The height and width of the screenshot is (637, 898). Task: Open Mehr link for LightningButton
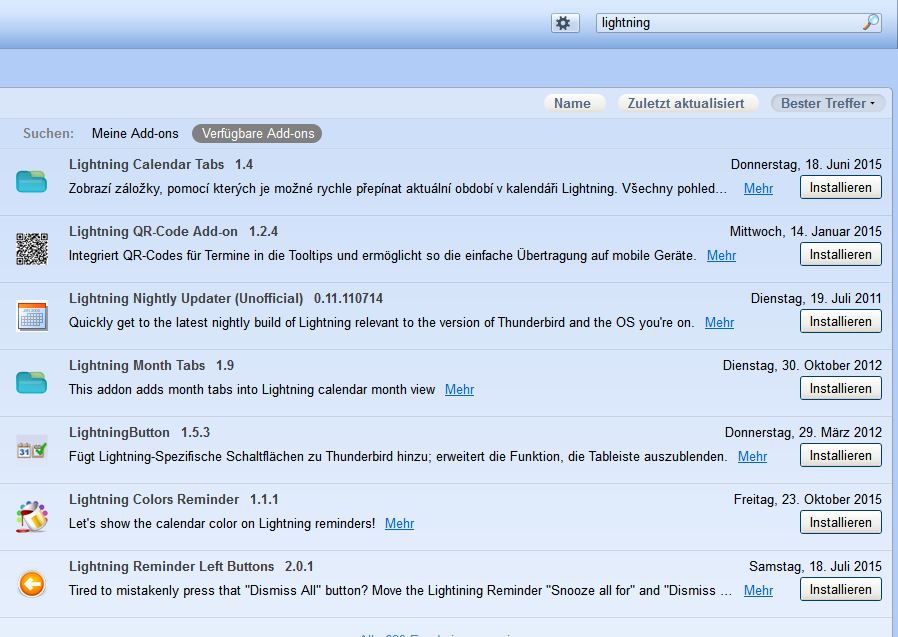coord(752,457)
